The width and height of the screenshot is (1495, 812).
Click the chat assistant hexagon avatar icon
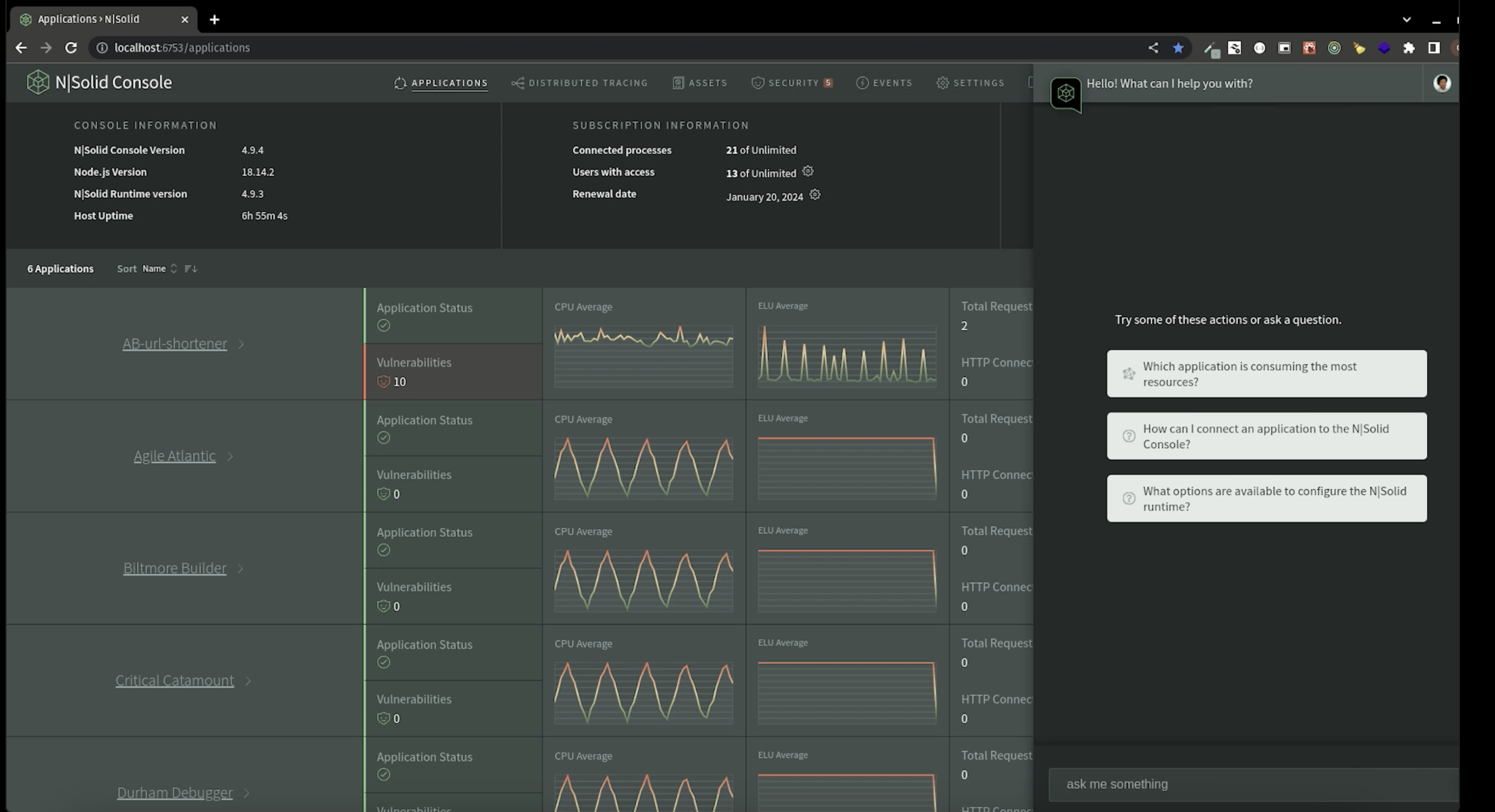tap(1065, 93)
